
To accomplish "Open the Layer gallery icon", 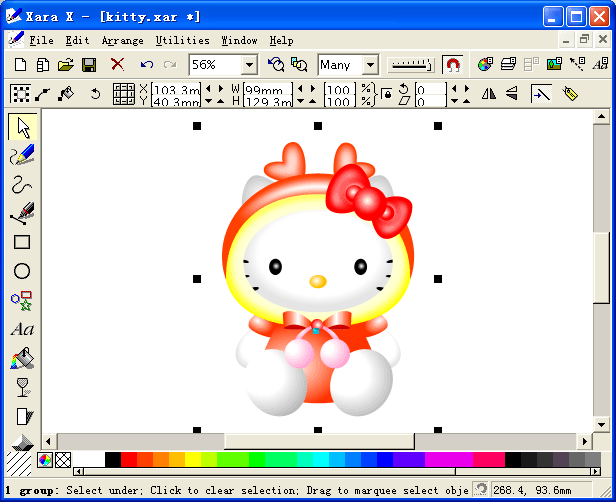I will click(x=508, y=64).
